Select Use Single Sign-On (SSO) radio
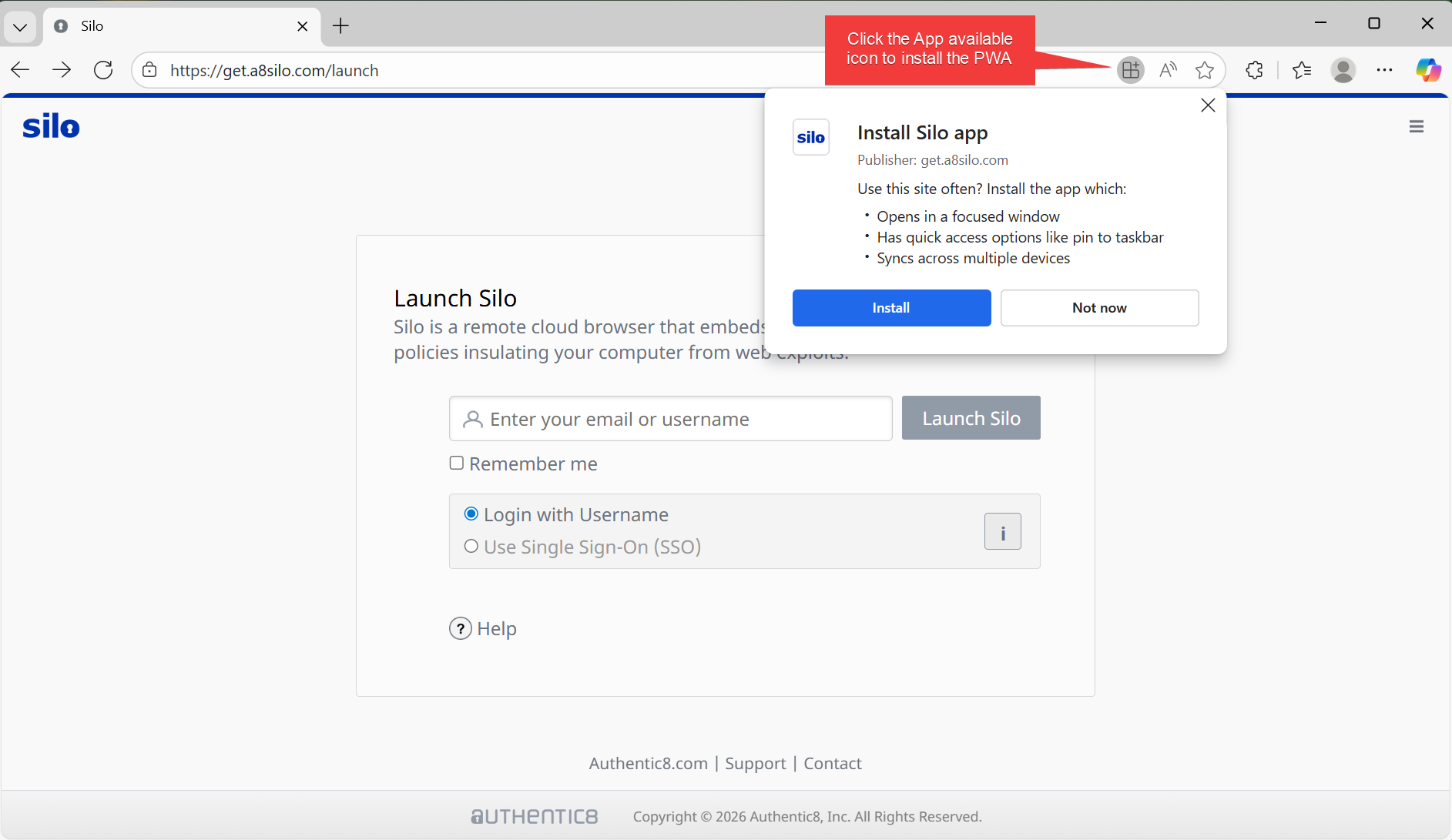The width and height of the screenshot is (1452, 840). pos(471,546)
